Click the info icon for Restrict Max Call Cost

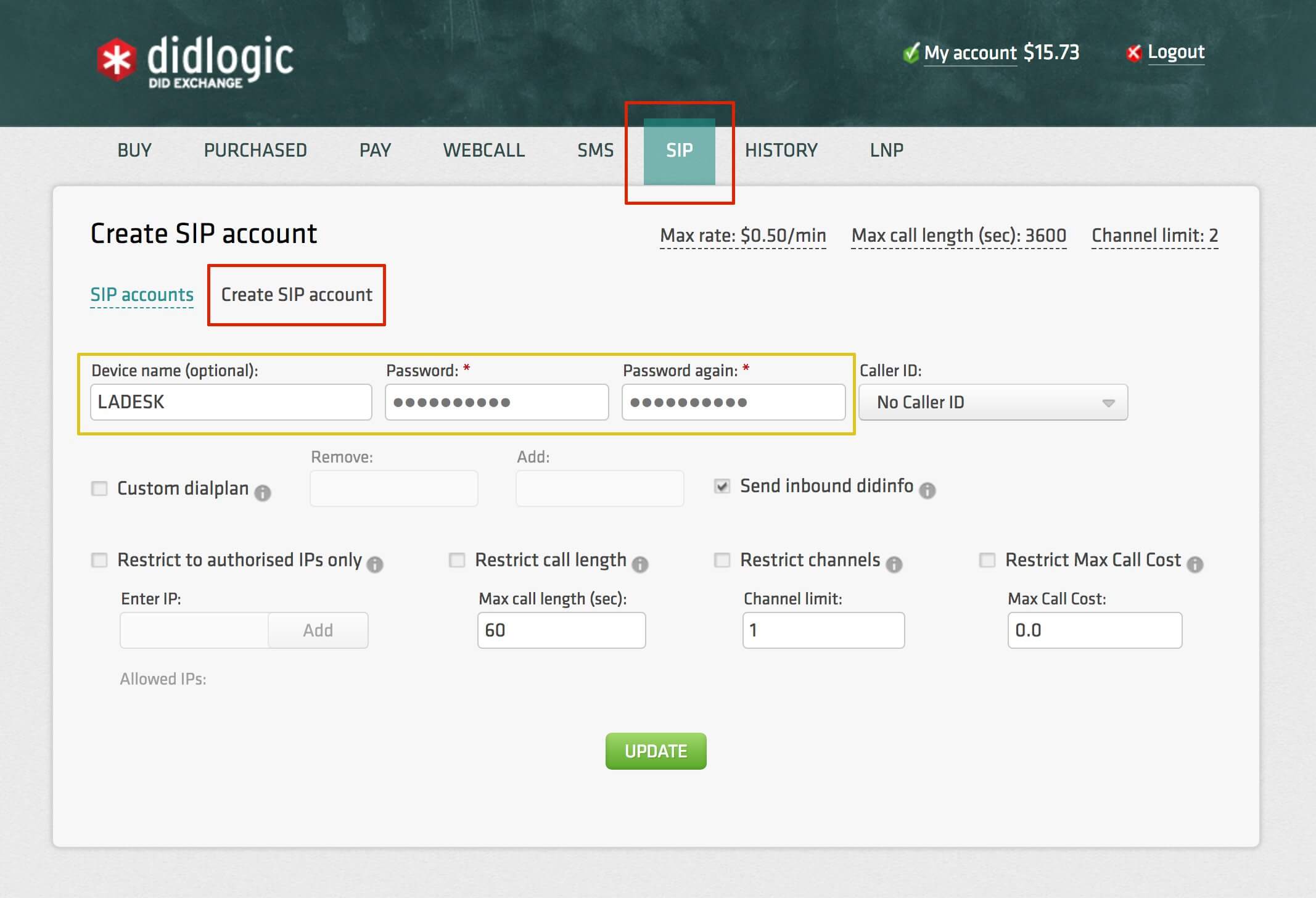point(1197,563)
